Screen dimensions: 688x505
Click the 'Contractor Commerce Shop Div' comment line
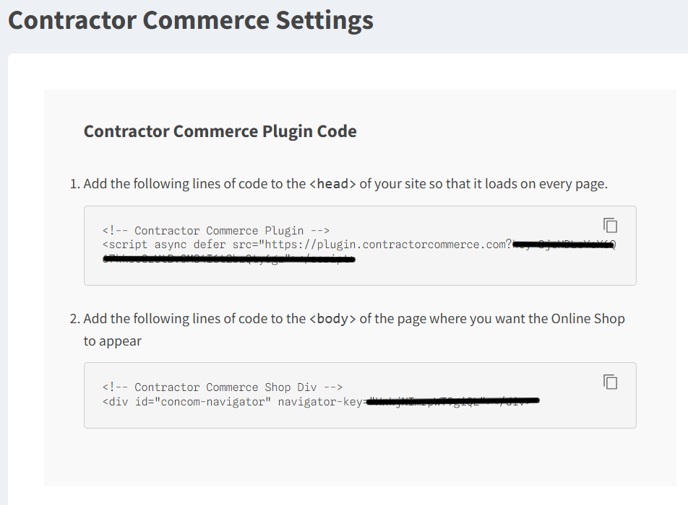click(222, 387)
